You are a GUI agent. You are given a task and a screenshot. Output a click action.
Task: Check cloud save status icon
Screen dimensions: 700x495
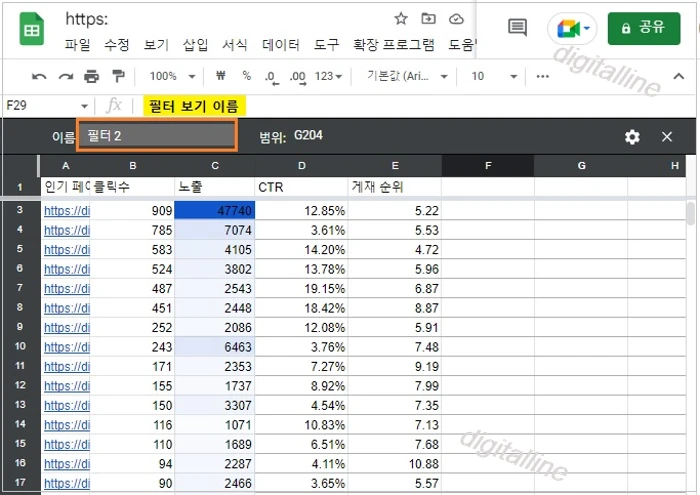[x=456, y=19]
